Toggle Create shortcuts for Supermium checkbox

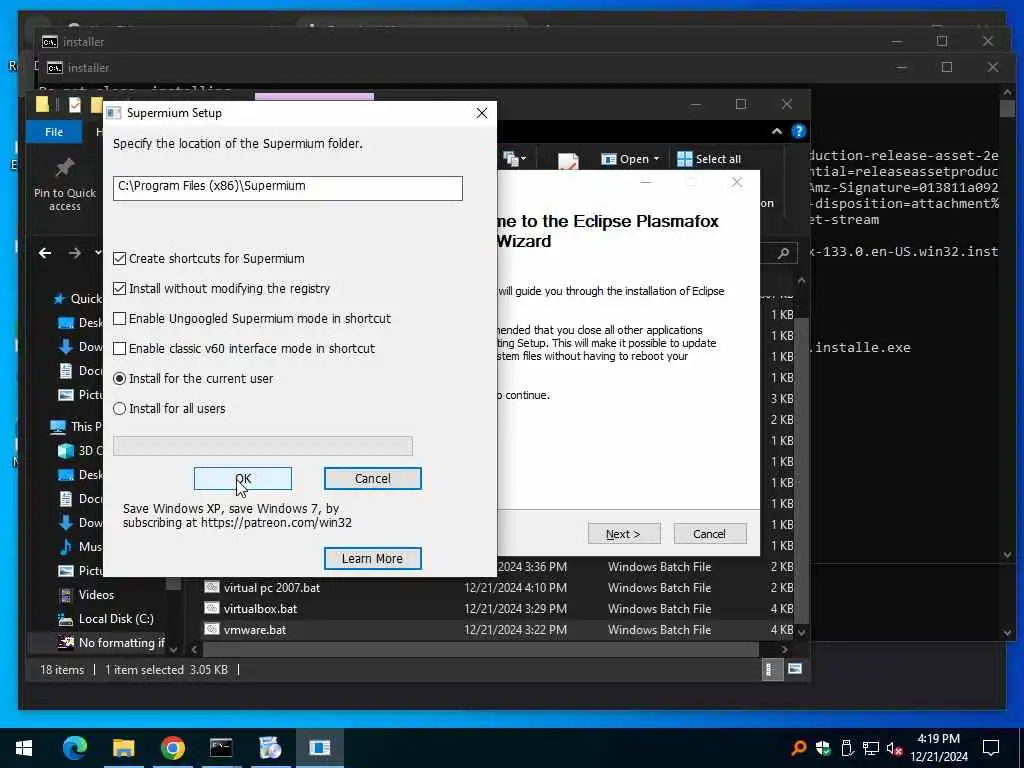(120, 259)
